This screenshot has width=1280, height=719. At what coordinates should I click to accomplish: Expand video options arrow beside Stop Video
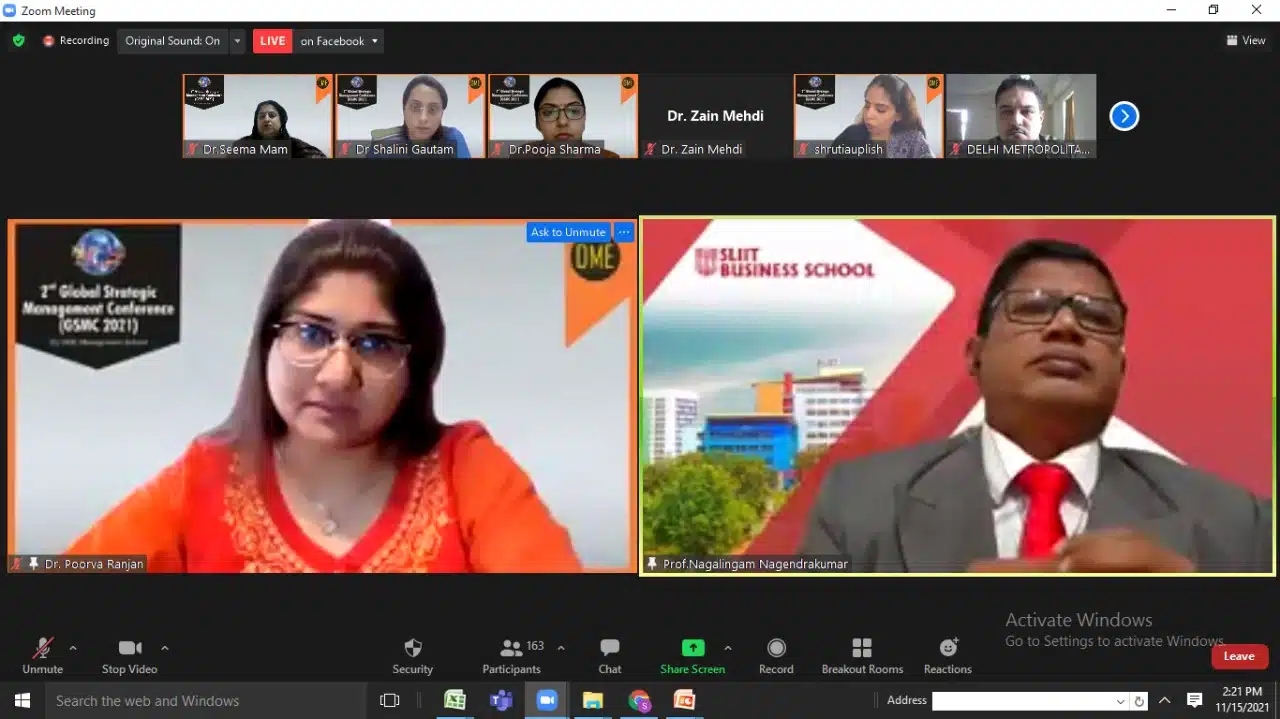click(165, 648)
